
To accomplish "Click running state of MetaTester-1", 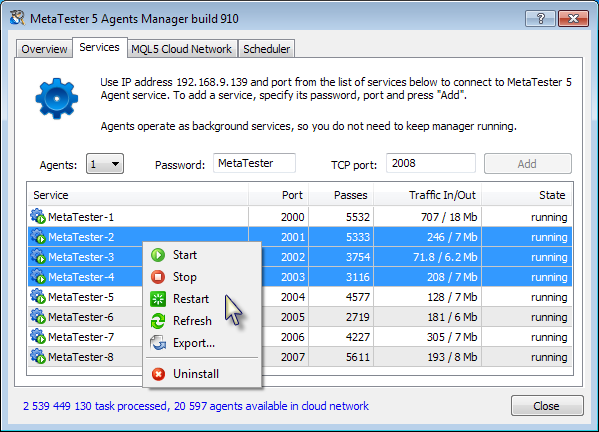I will (549, 217).
